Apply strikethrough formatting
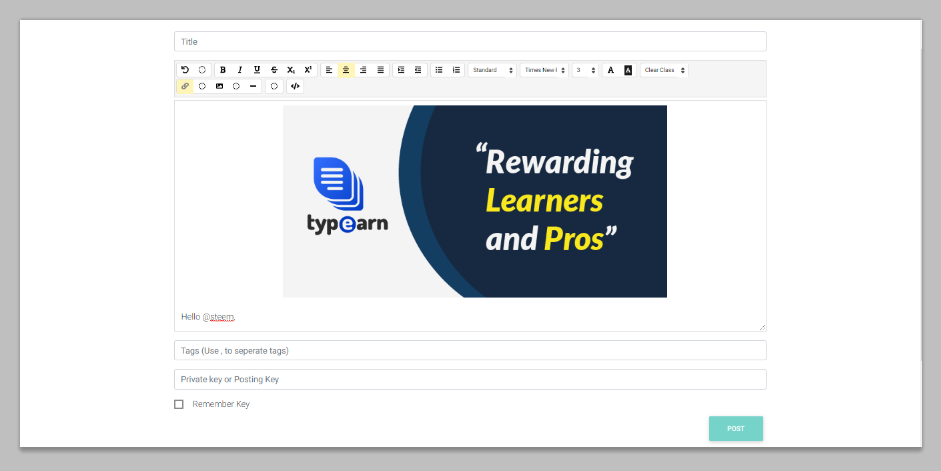The height and width of the screenshot is (471, 941). point(274,70)
